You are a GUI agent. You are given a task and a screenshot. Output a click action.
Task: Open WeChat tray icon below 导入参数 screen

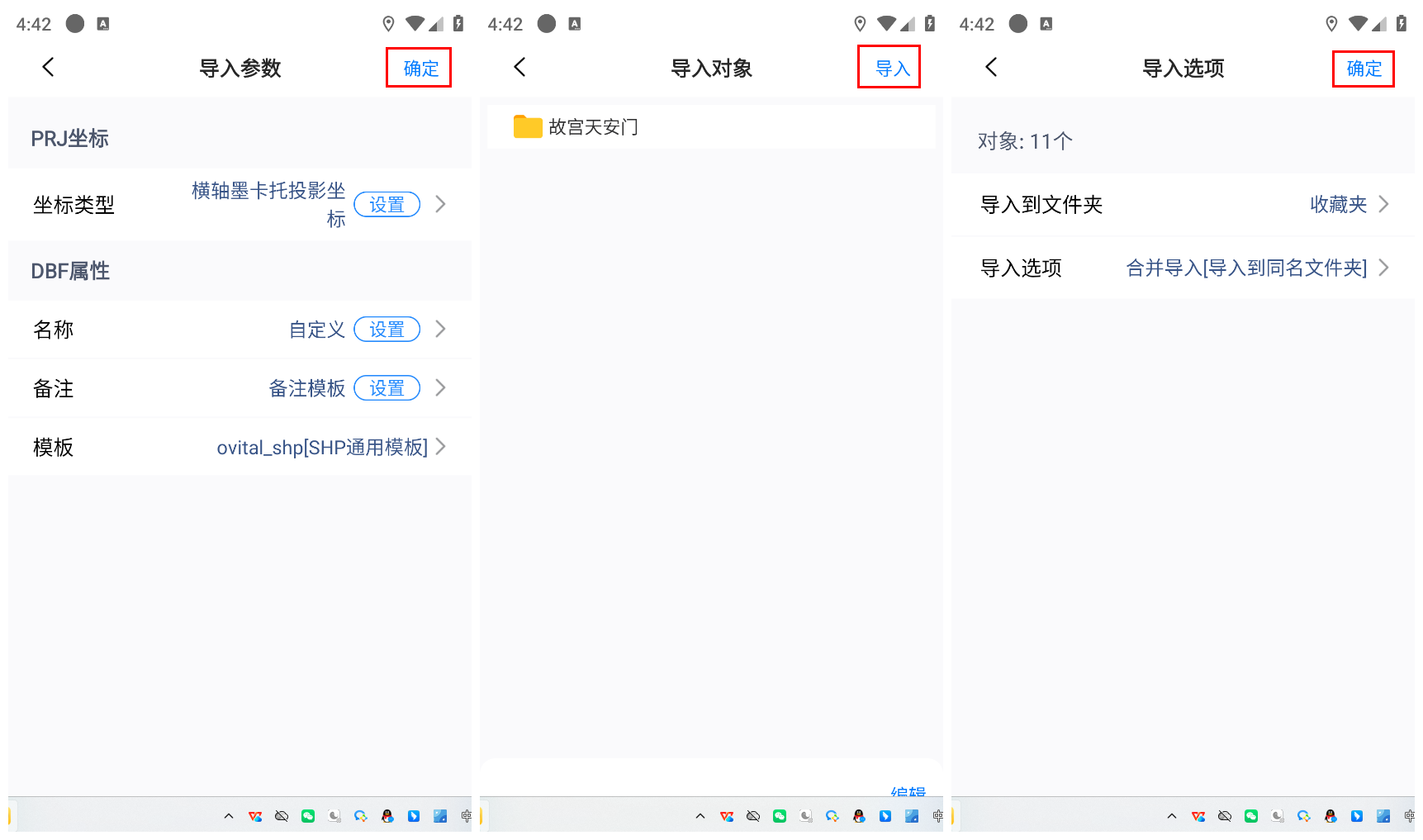308,816
